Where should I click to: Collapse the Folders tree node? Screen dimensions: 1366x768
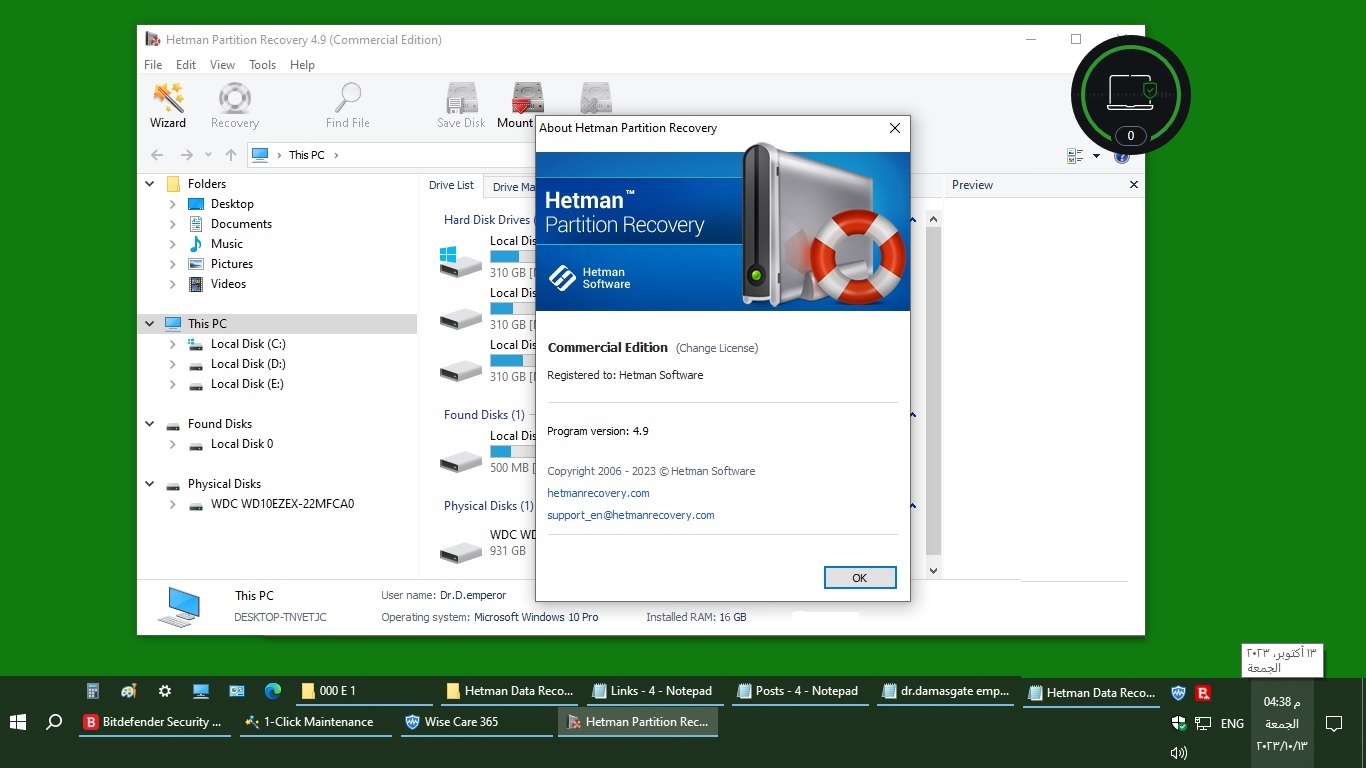pyautogui.click(x=150, y=184)
